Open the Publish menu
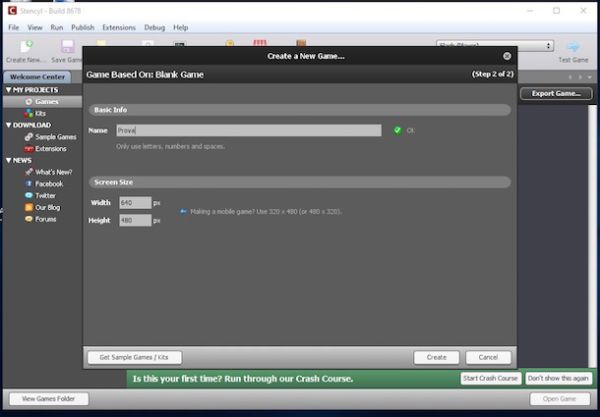Image resolution: width=600 pixels, height=417 pixels. [83, 27]
